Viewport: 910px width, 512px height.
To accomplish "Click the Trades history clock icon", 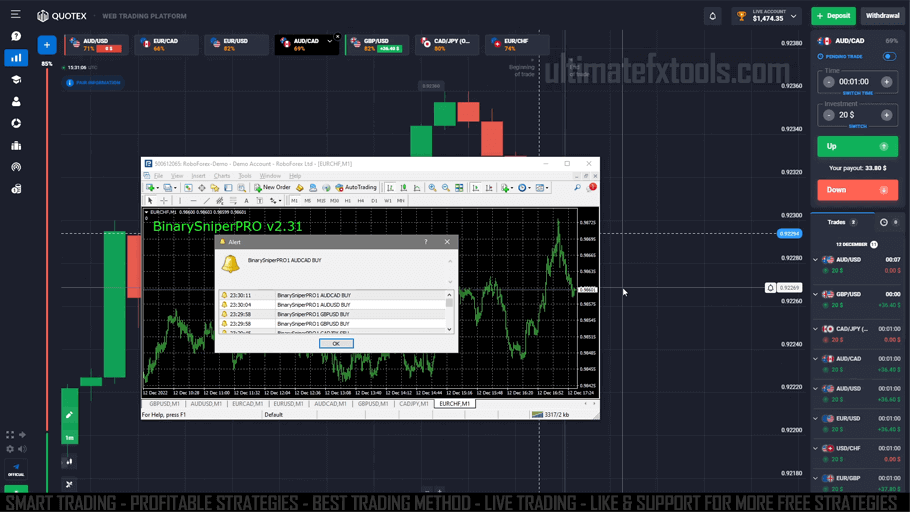I will pos(883,222).
